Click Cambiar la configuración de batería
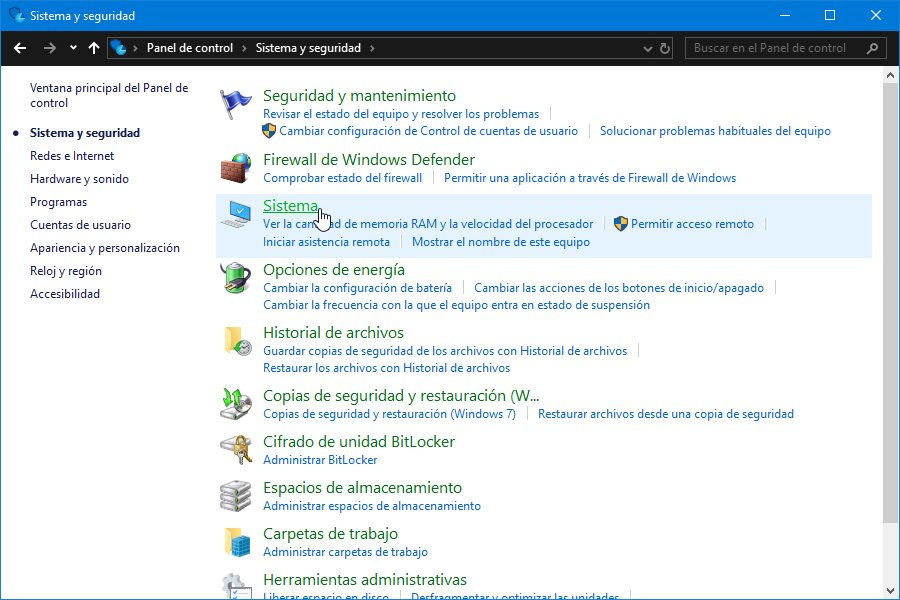Image resolution: width=900 pixels, height=600 pixels. click(358, 288)
